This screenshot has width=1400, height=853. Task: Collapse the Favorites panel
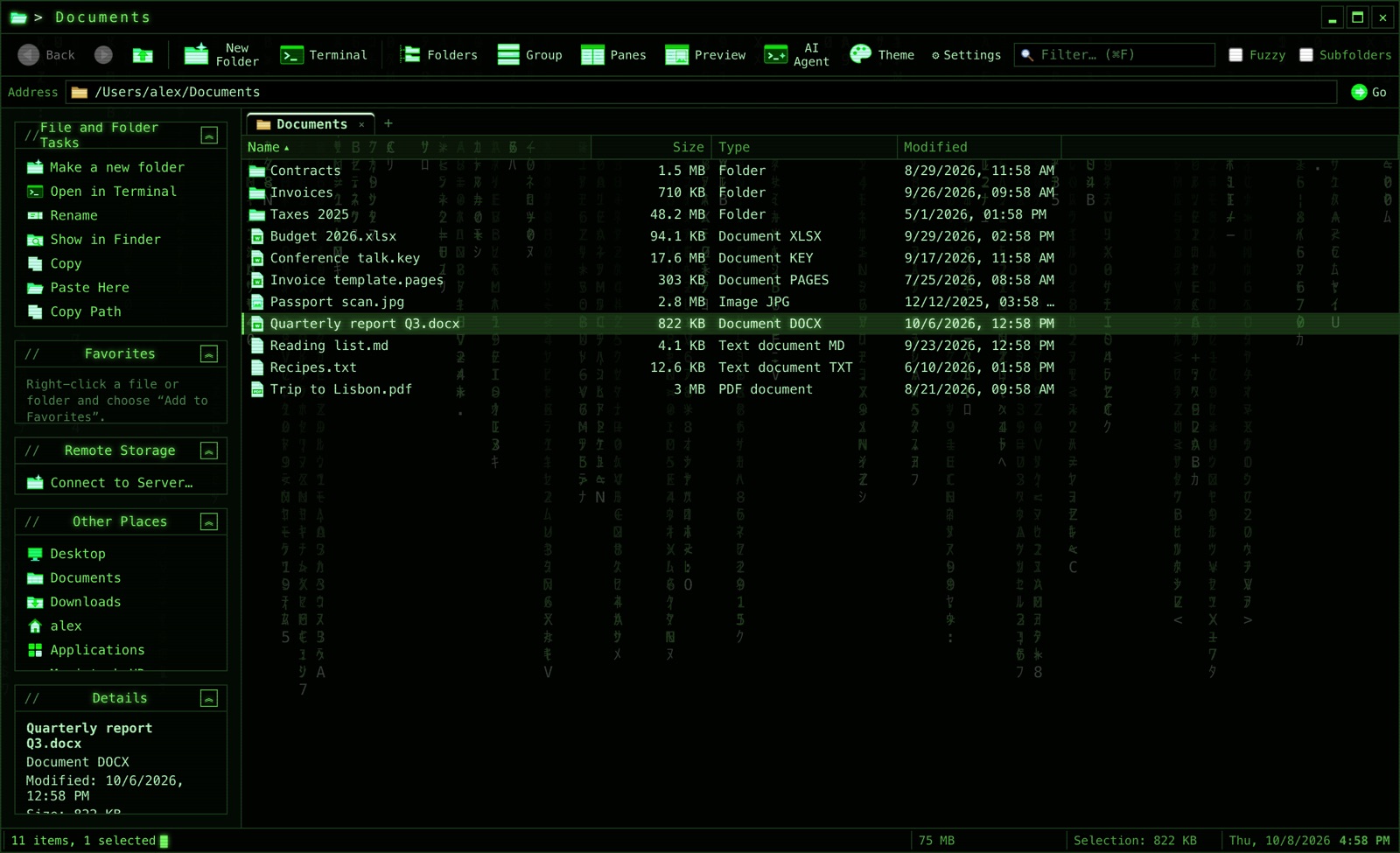pos(209,353)
